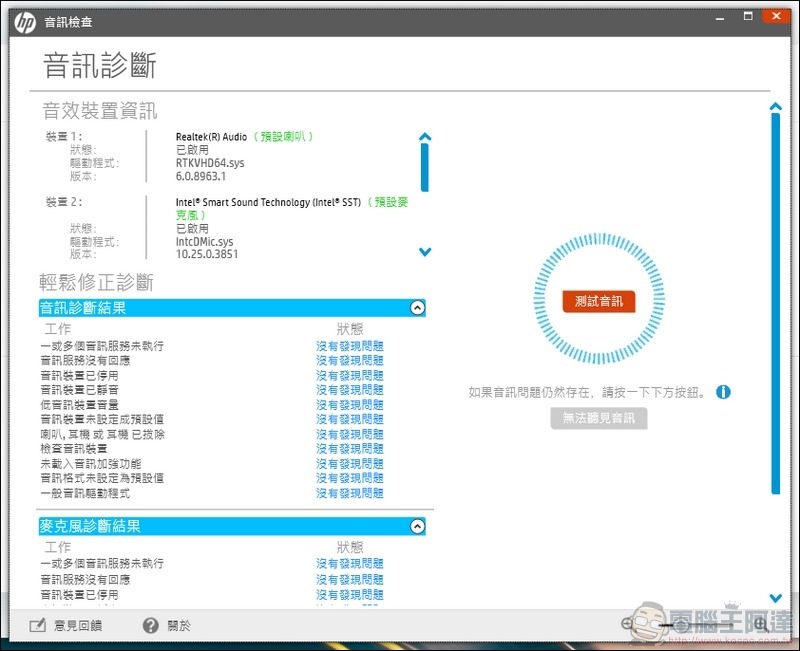This screenshot has height=651, width=800.
Task: Click the HP logo in the title bar
Action: (x=27, y=17)
